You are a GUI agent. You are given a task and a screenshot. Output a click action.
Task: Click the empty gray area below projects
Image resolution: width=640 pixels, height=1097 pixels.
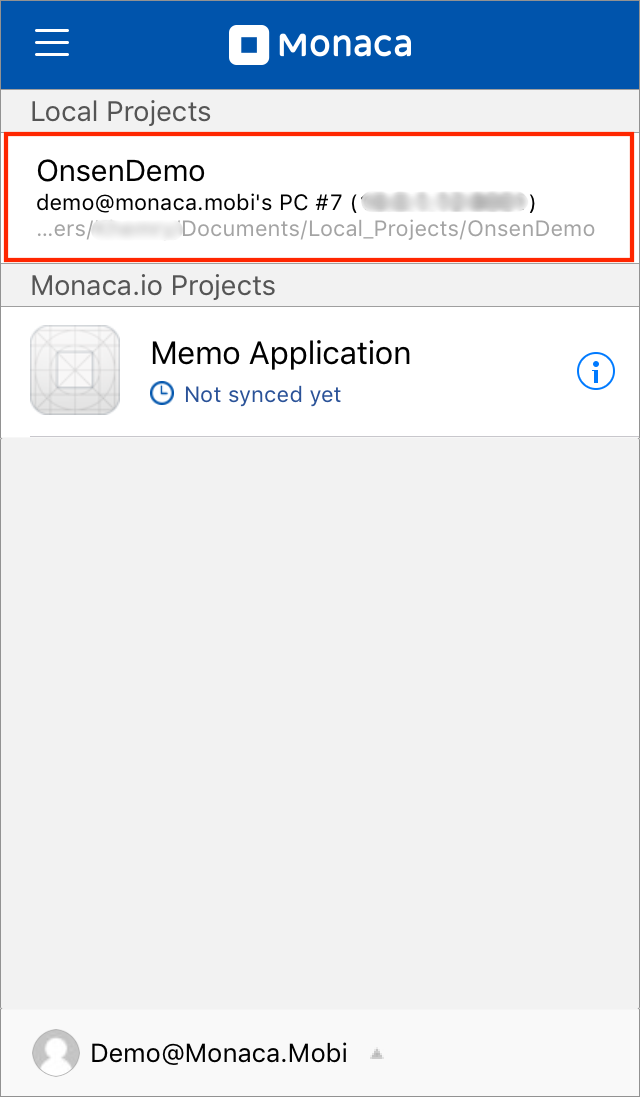320,720
